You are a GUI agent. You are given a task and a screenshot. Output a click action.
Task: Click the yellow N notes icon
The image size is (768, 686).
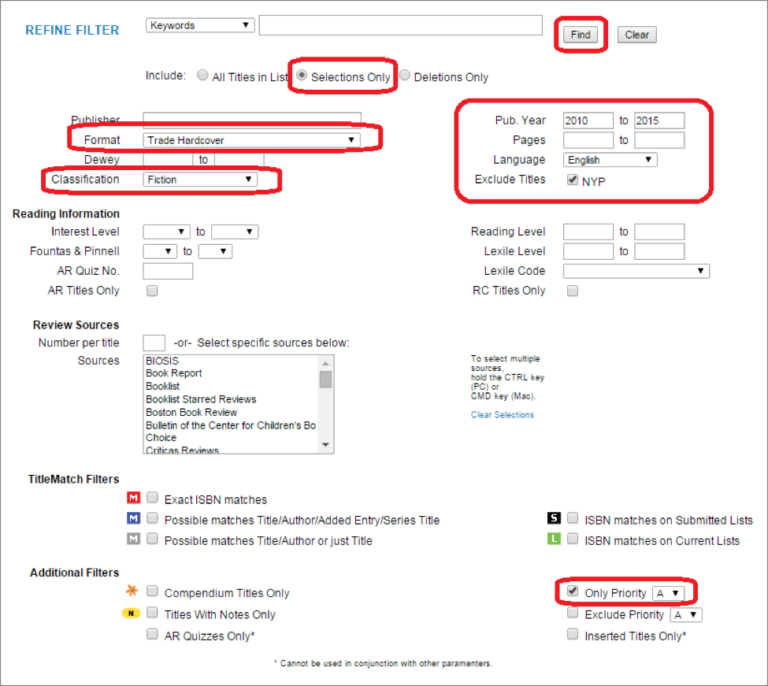coord(132,614)
